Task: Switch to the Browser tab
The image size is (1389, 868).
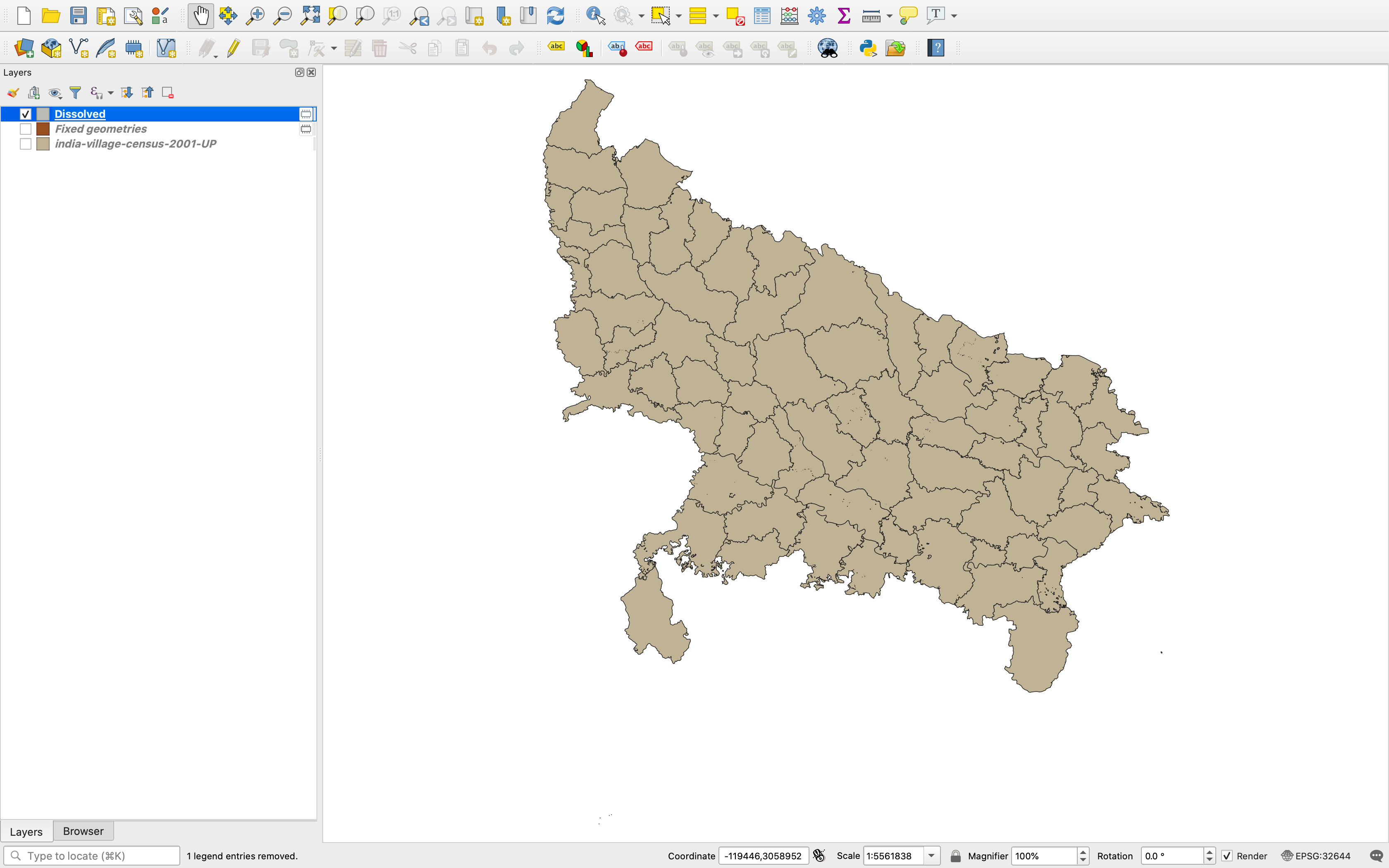Action: click(83, 831)
